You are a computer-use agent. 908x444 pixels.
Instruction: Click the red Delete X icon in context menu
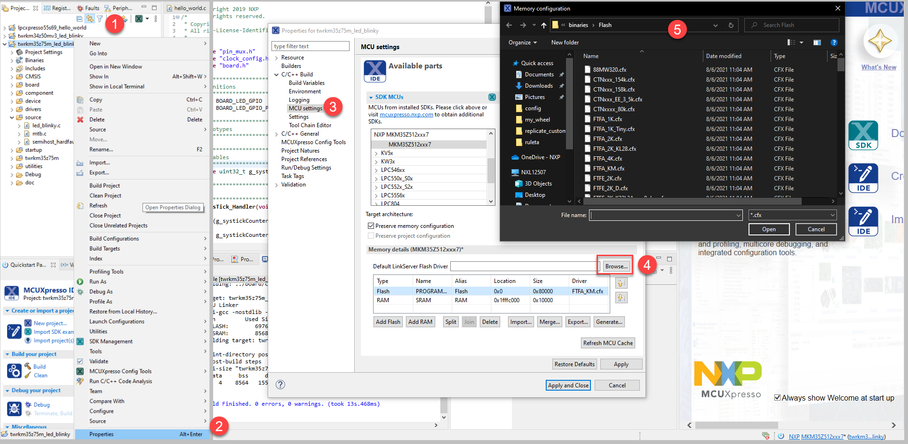tap(80, 119)
